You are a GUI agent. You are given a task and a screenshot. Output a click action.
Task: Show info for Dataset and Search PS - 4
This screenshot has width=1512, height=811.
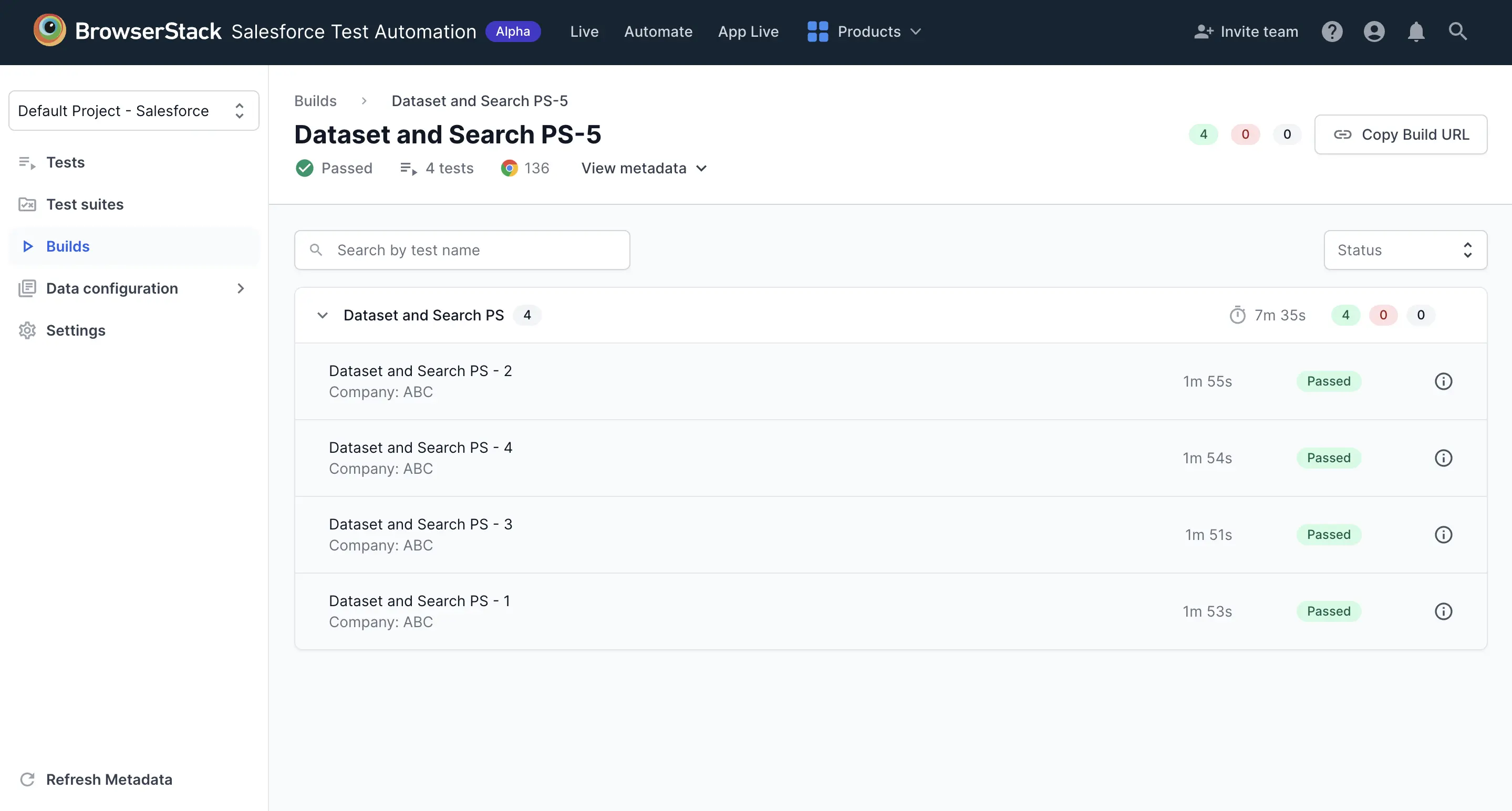click(1443, 458)
